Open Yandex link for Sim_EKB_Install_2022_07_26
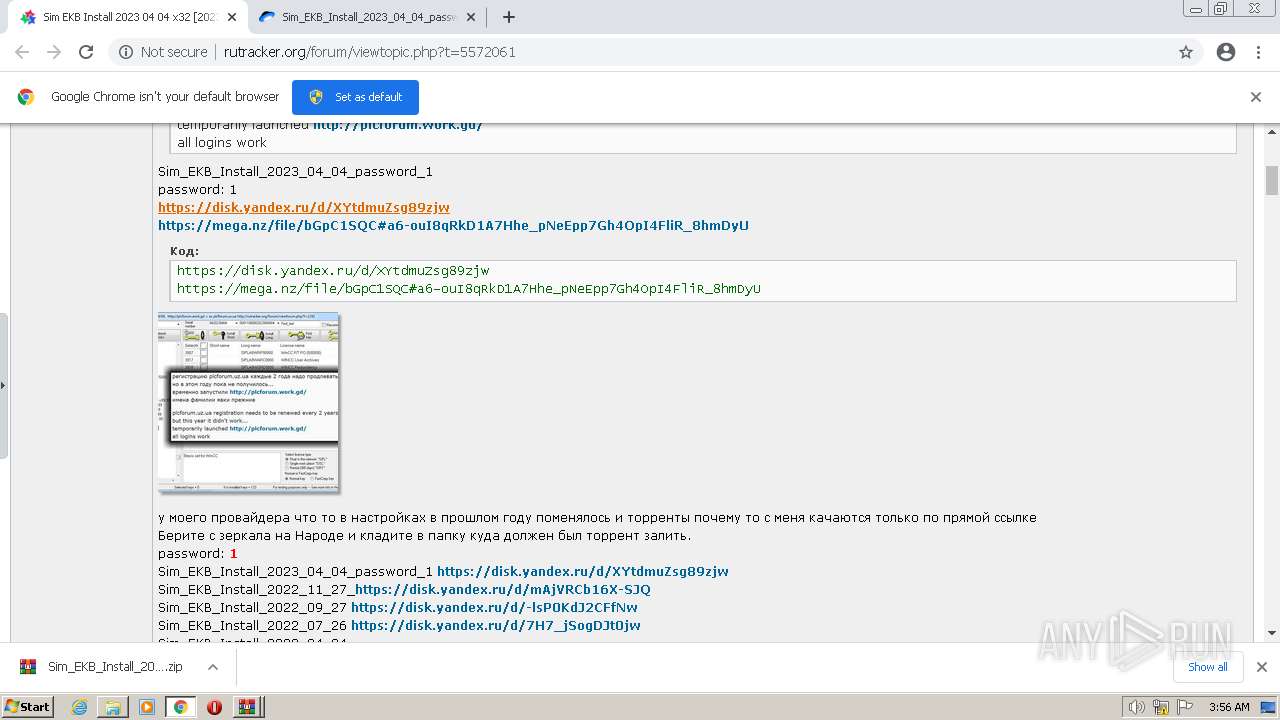Screen dimensions: 1280x720 tap(496, 626)
